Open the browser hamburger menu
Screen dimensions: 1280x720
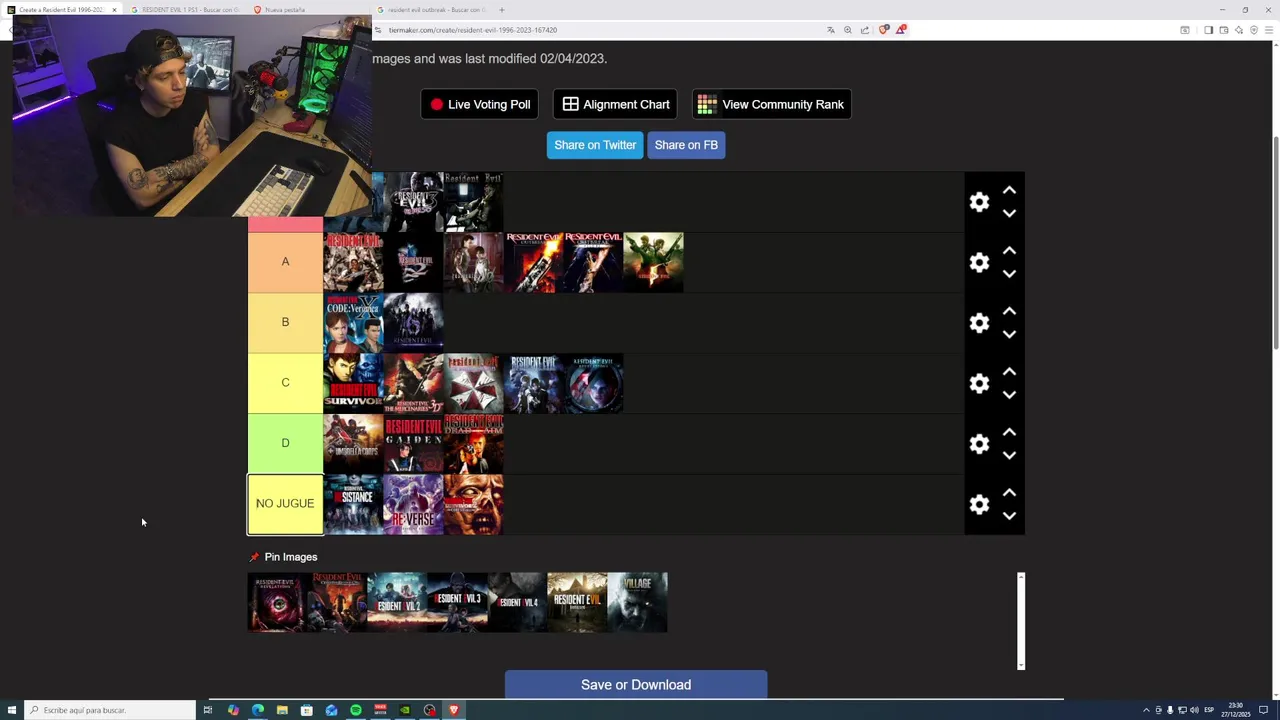tap(1270, 30)
